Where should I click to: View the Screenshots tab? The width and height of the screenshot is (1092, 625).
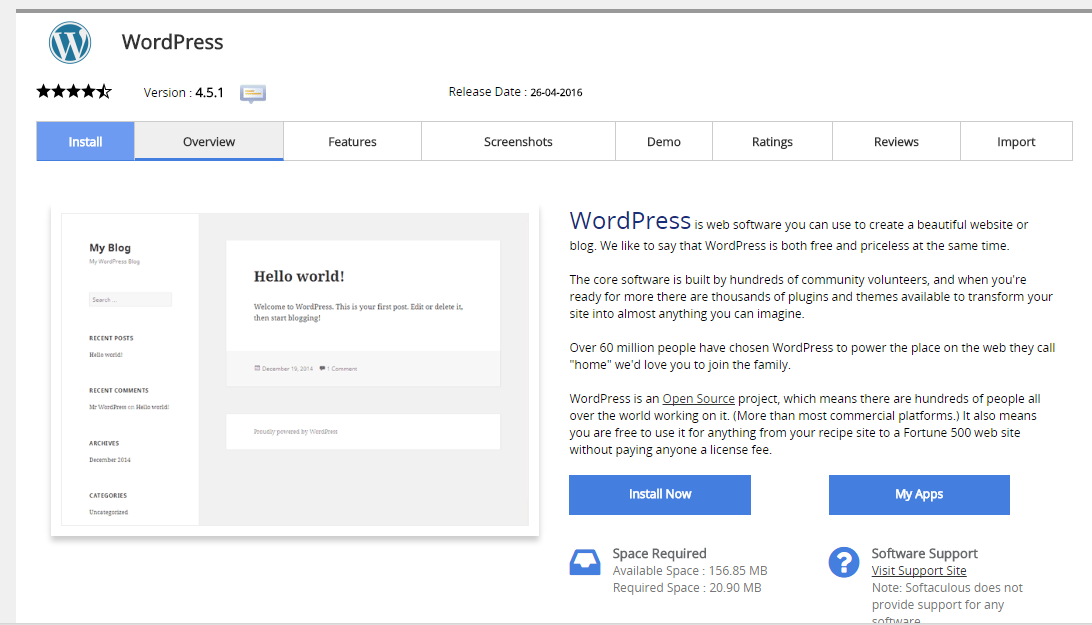point(518,141)
